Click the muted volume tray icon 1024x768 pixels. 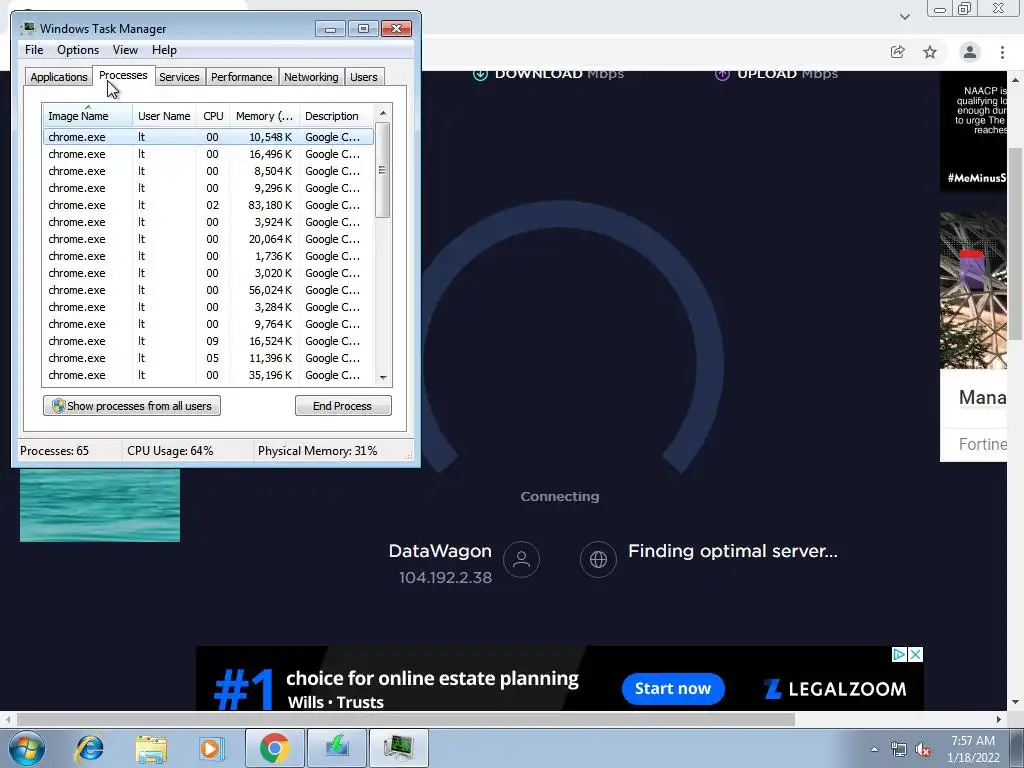(x=923, y=749)
